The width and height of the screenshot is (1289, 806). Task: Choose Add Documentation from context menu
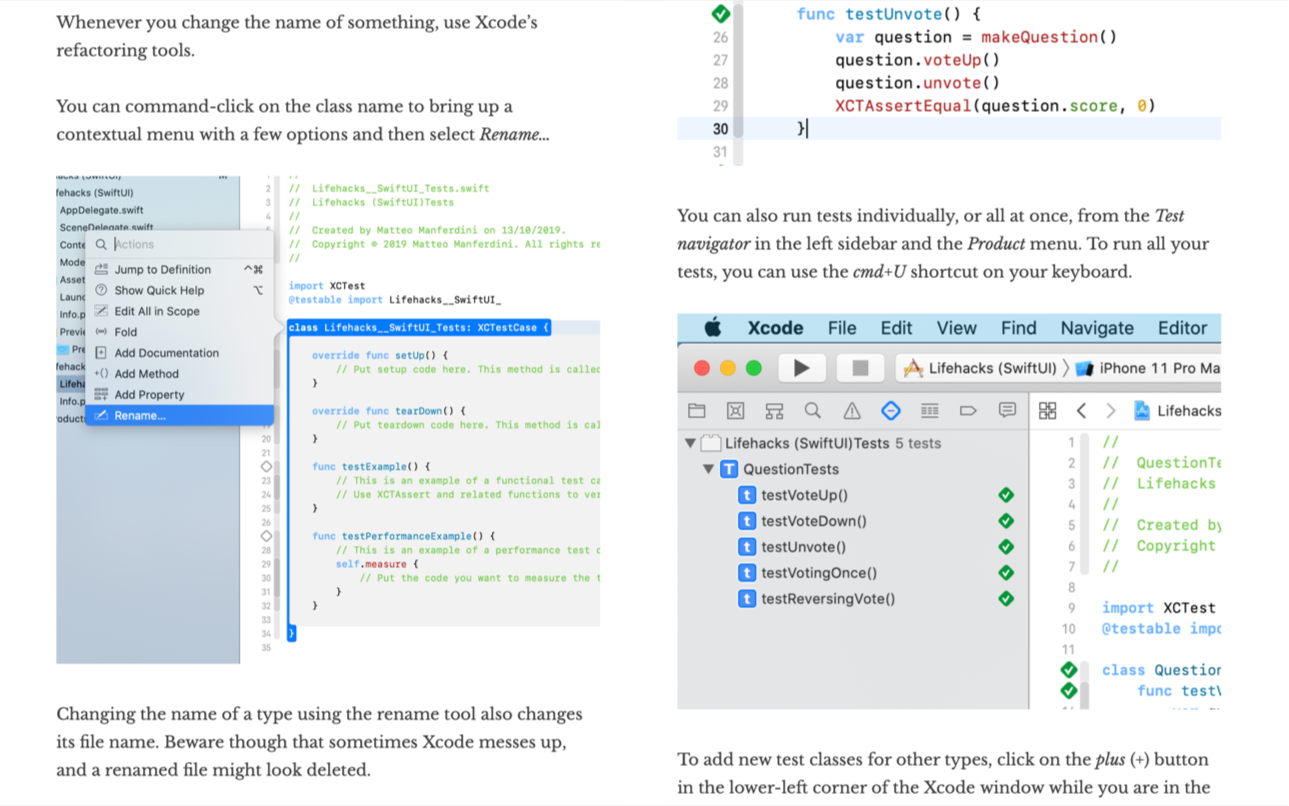click(180, 353)
